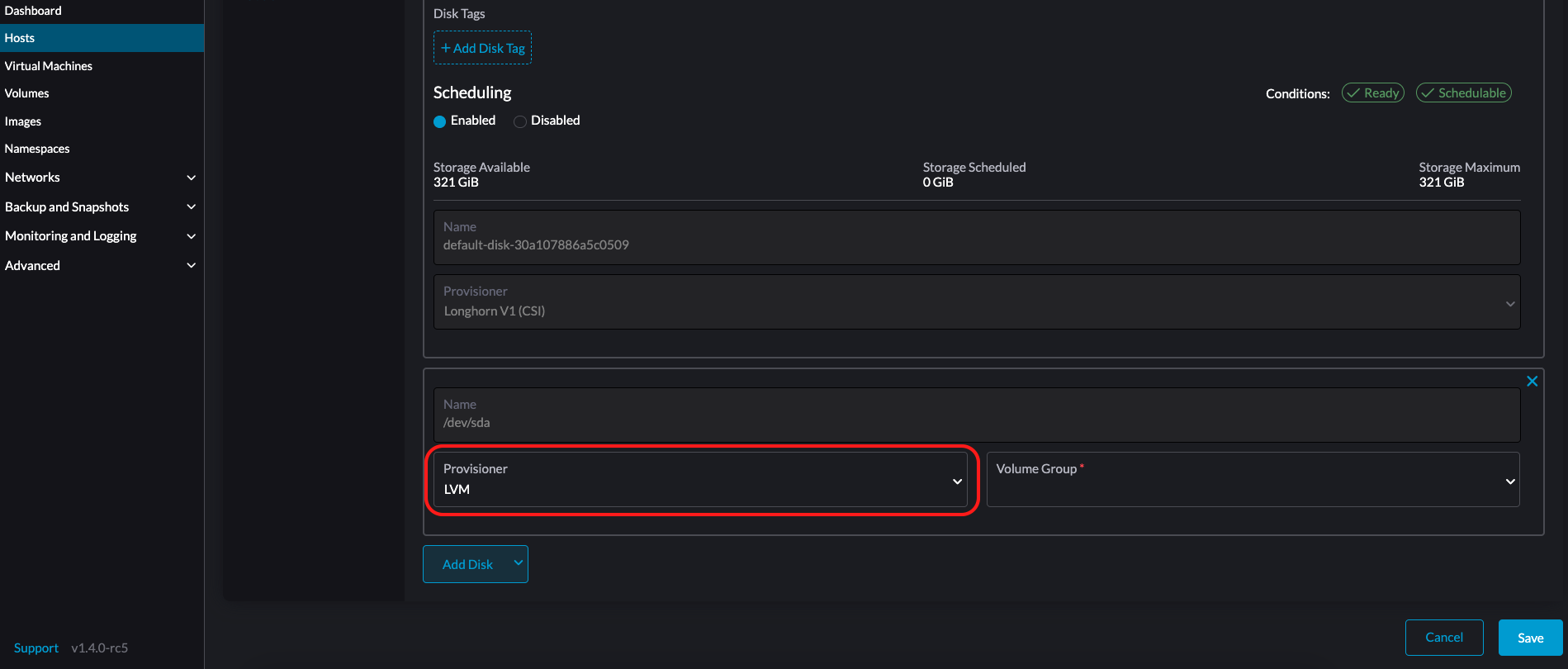Viewport: 1568px width, 669px height.
Task: Open the Support link
Action: (x=36, y=648)
